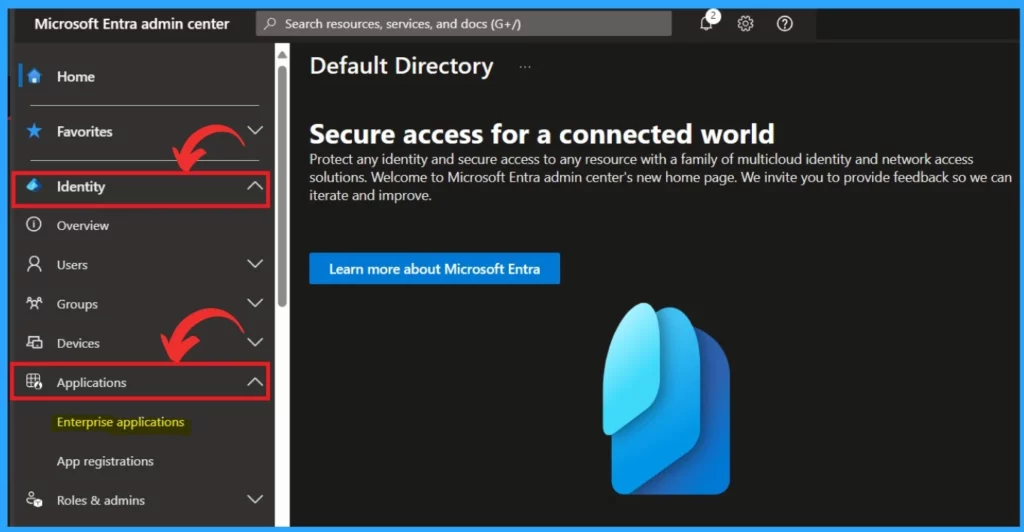The width and height of the screenshot is (1024, 532).
Task: Select the Users menu label
Action: (x=72, y=264)
